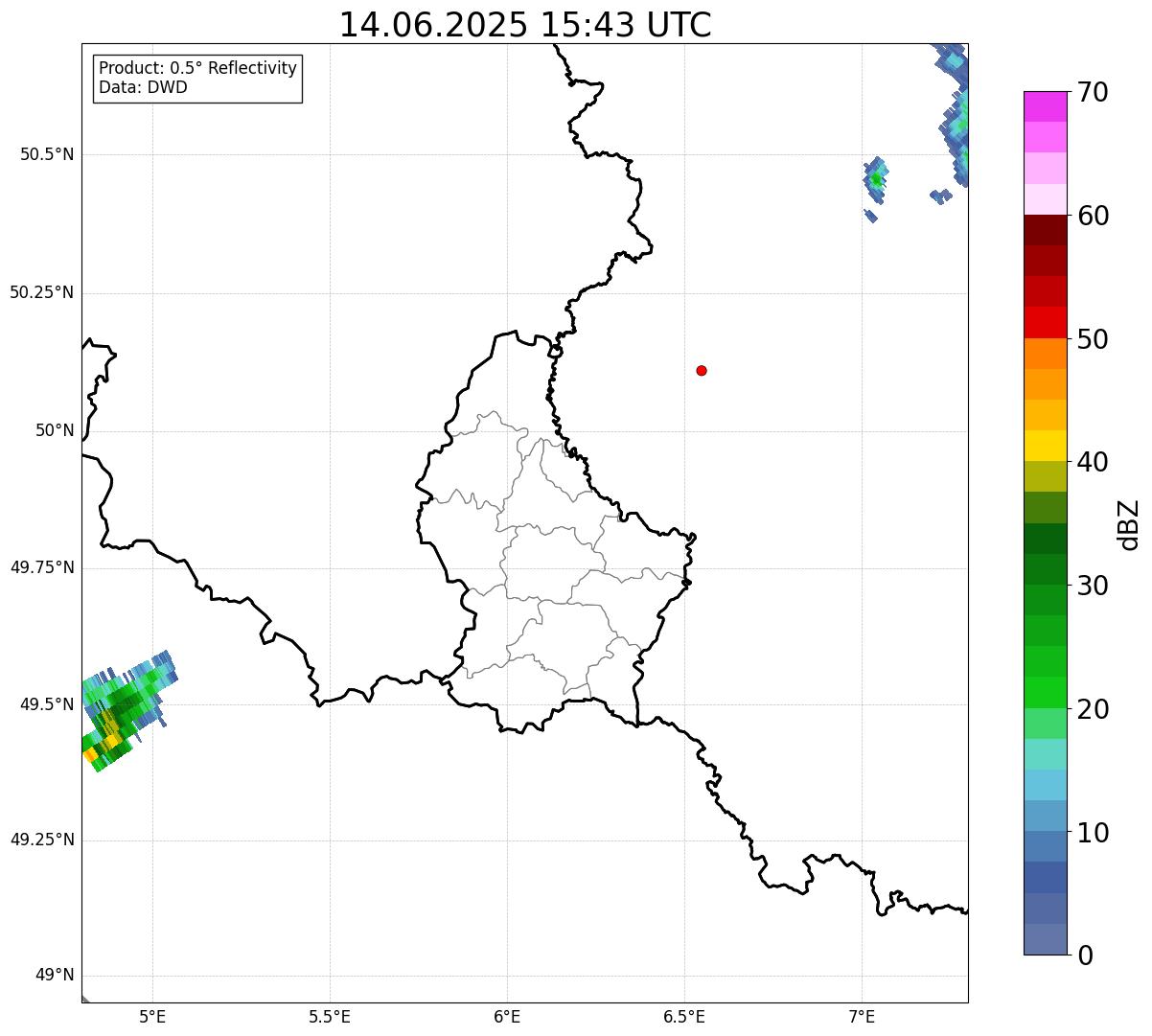The image size is (1152, 1036).
Task: Select the turquoise colorbar segment between 15 and 20
Action: tap(1045, 754)
